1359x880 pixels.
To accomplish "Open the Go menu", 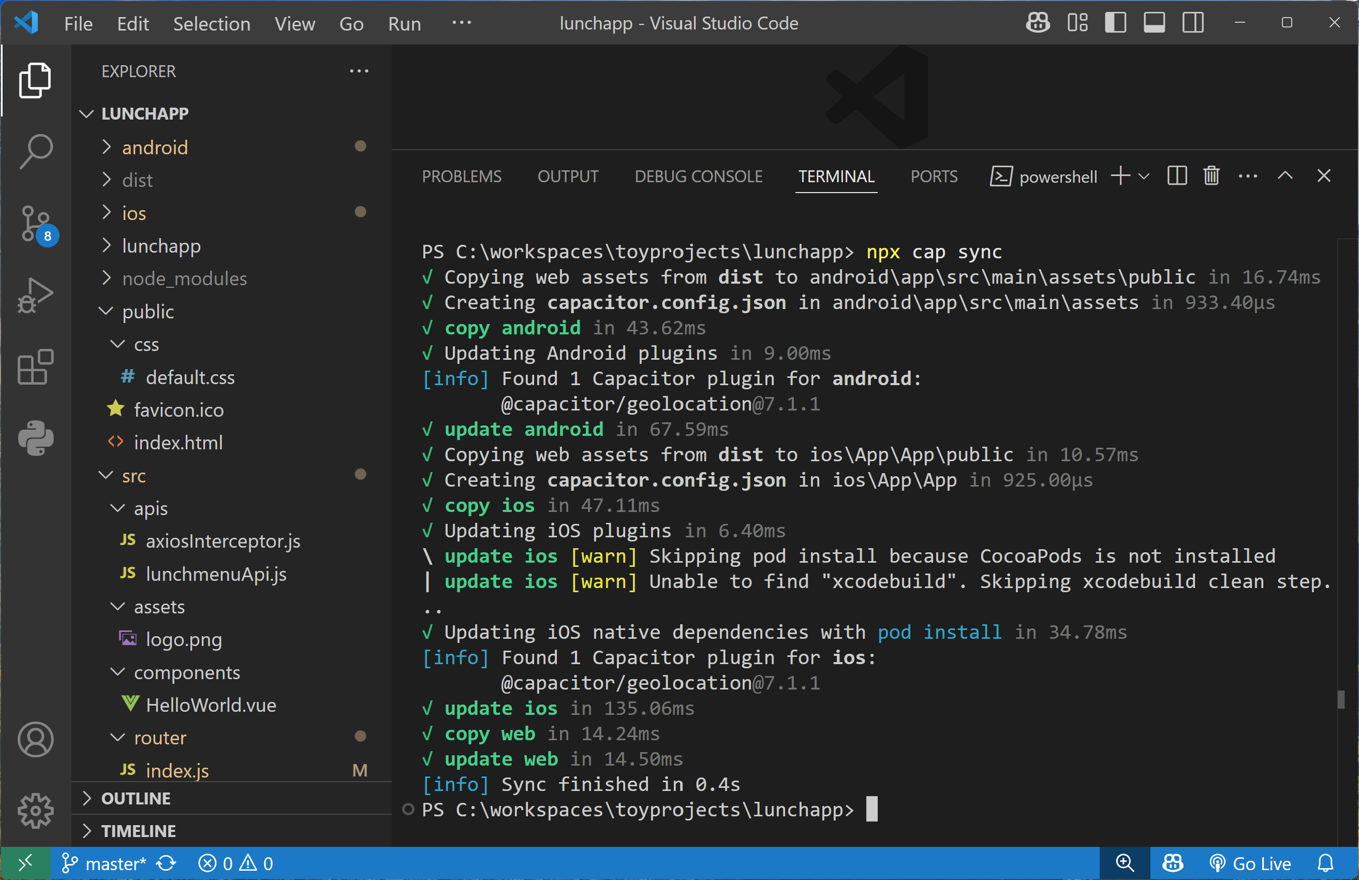I will [x=352, y=23].
